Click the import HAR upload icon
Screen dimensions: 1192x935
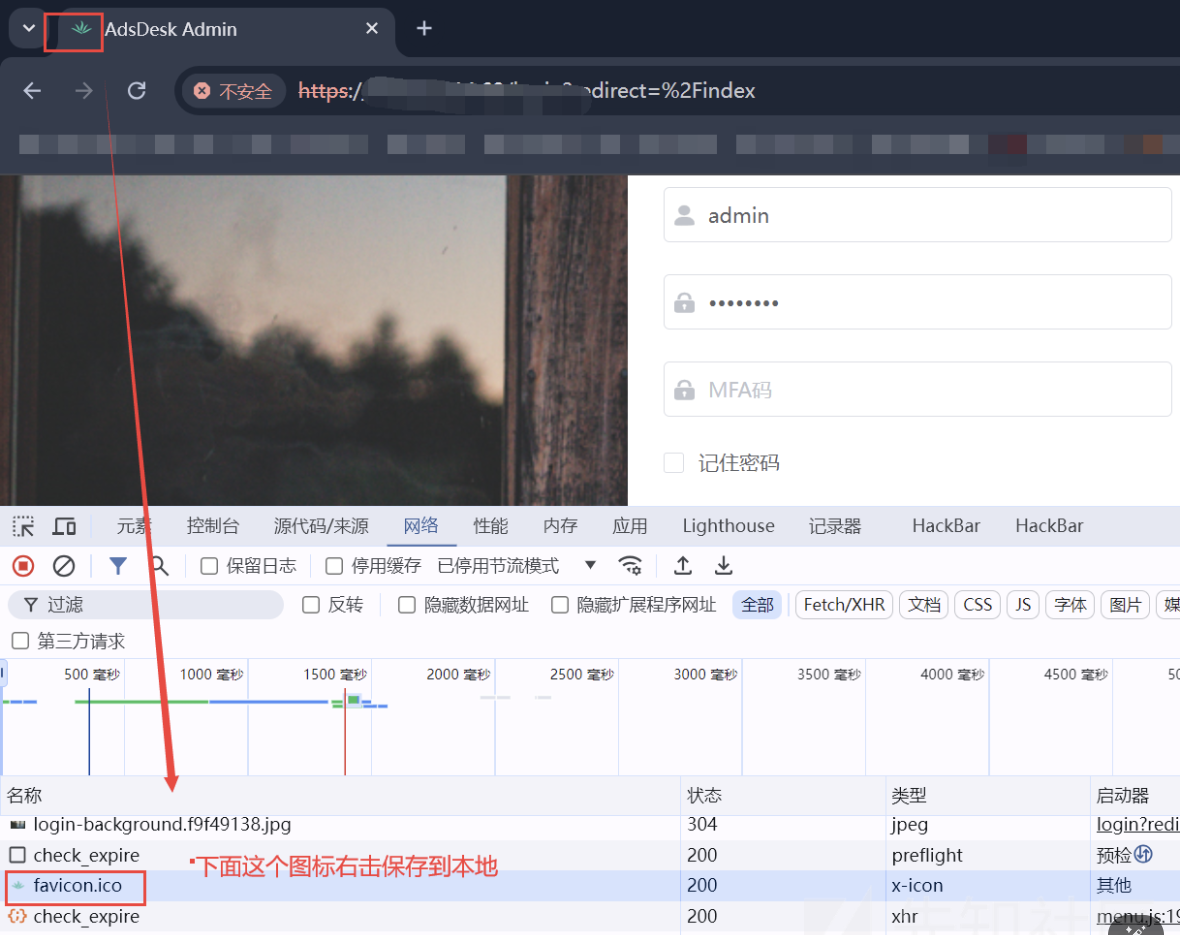pyautogui.click(x=683, y=566)
